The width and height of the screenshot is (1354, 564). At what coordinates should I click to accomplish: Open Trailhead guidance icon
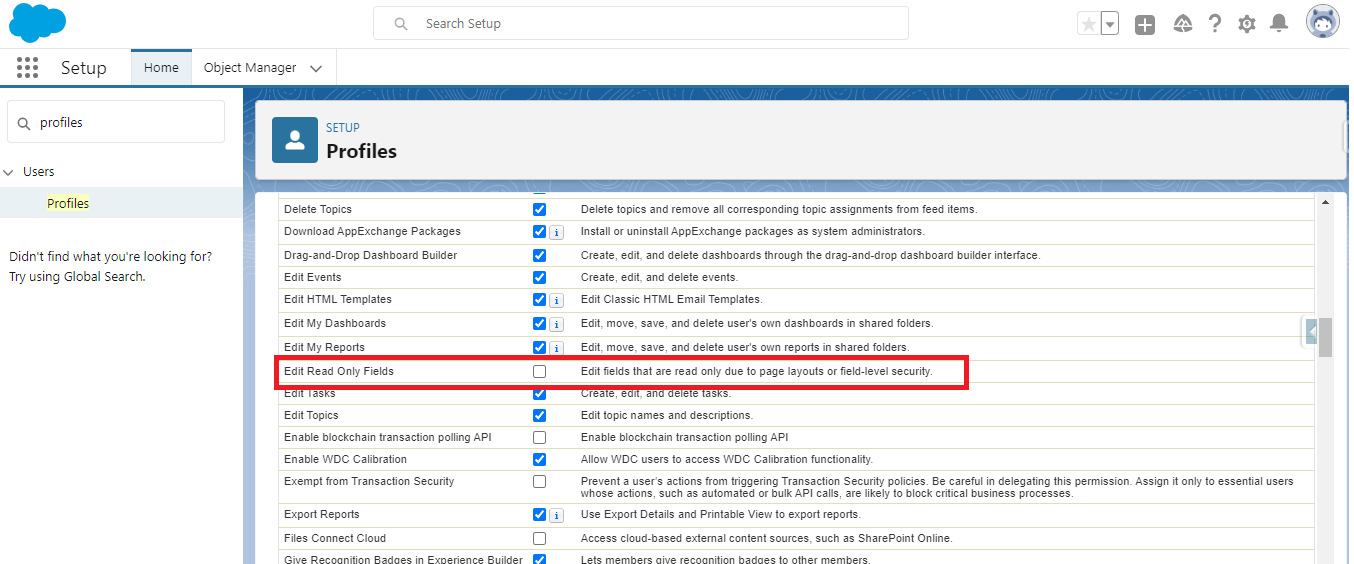[1183, 23]
